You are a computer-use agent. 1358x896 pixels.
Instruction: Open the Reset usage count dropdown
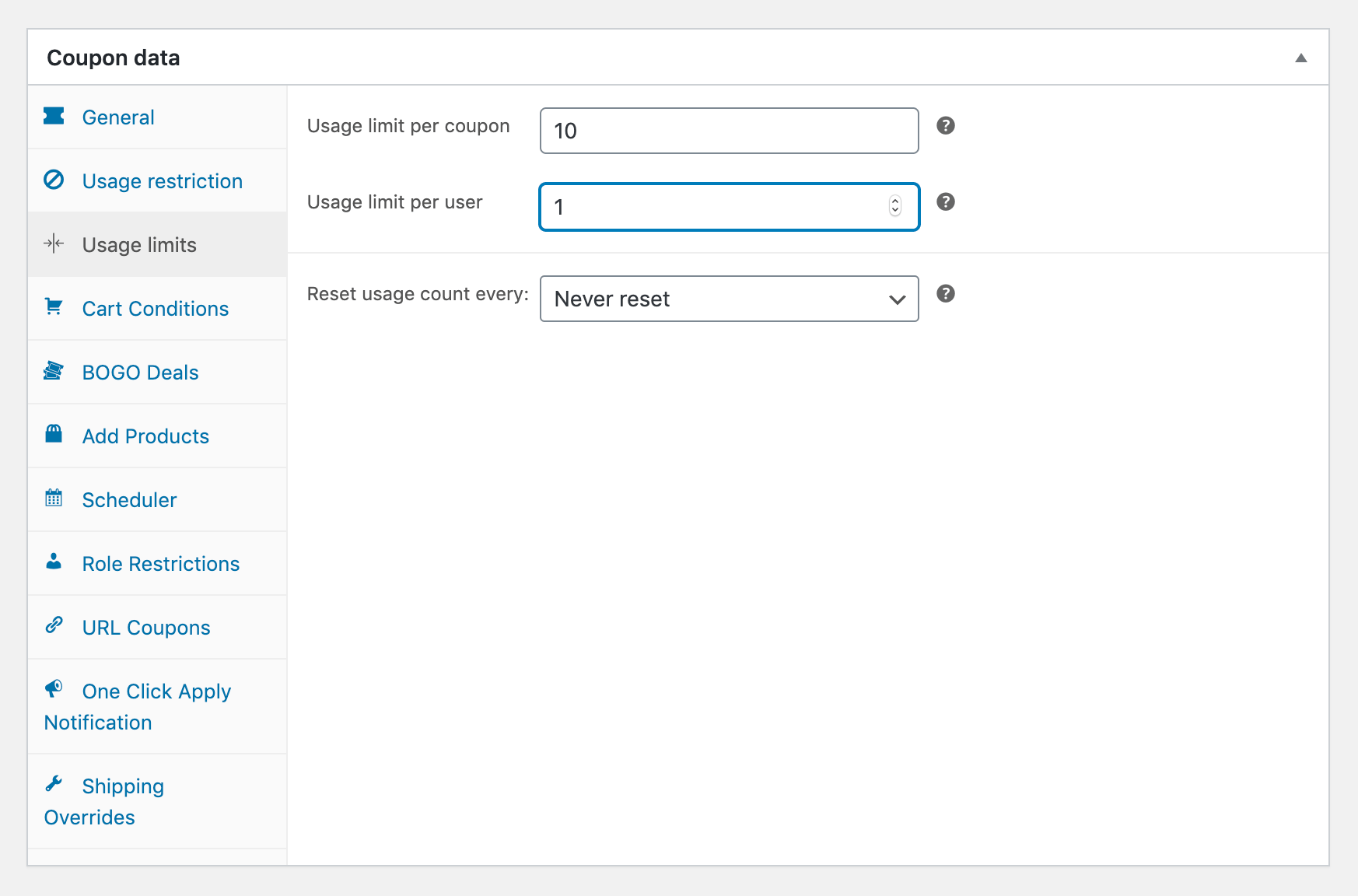coord(729,299)
